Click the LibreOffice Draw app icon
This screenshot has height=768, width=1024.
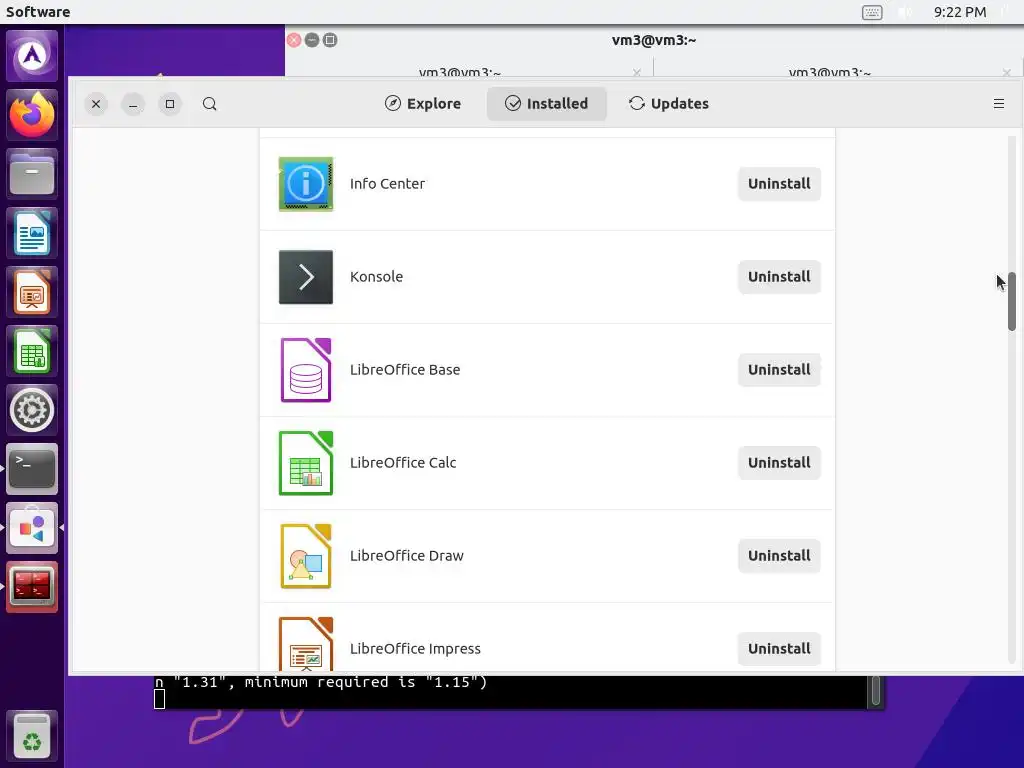pyautogui.click(x=306, y=556)
